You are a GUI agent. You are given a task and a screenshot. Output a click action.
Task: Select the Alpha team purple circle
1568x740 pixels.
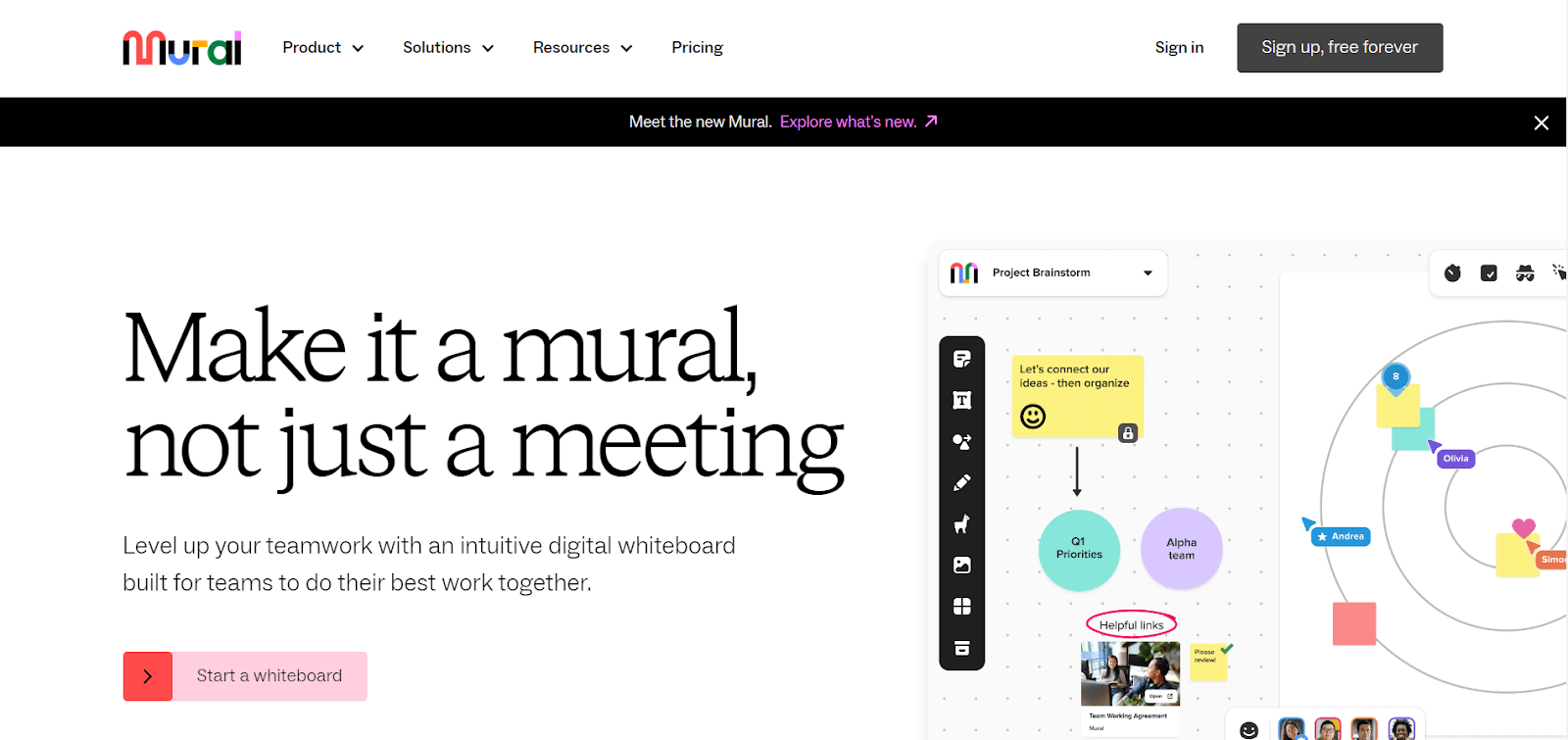click(1182, 549)
